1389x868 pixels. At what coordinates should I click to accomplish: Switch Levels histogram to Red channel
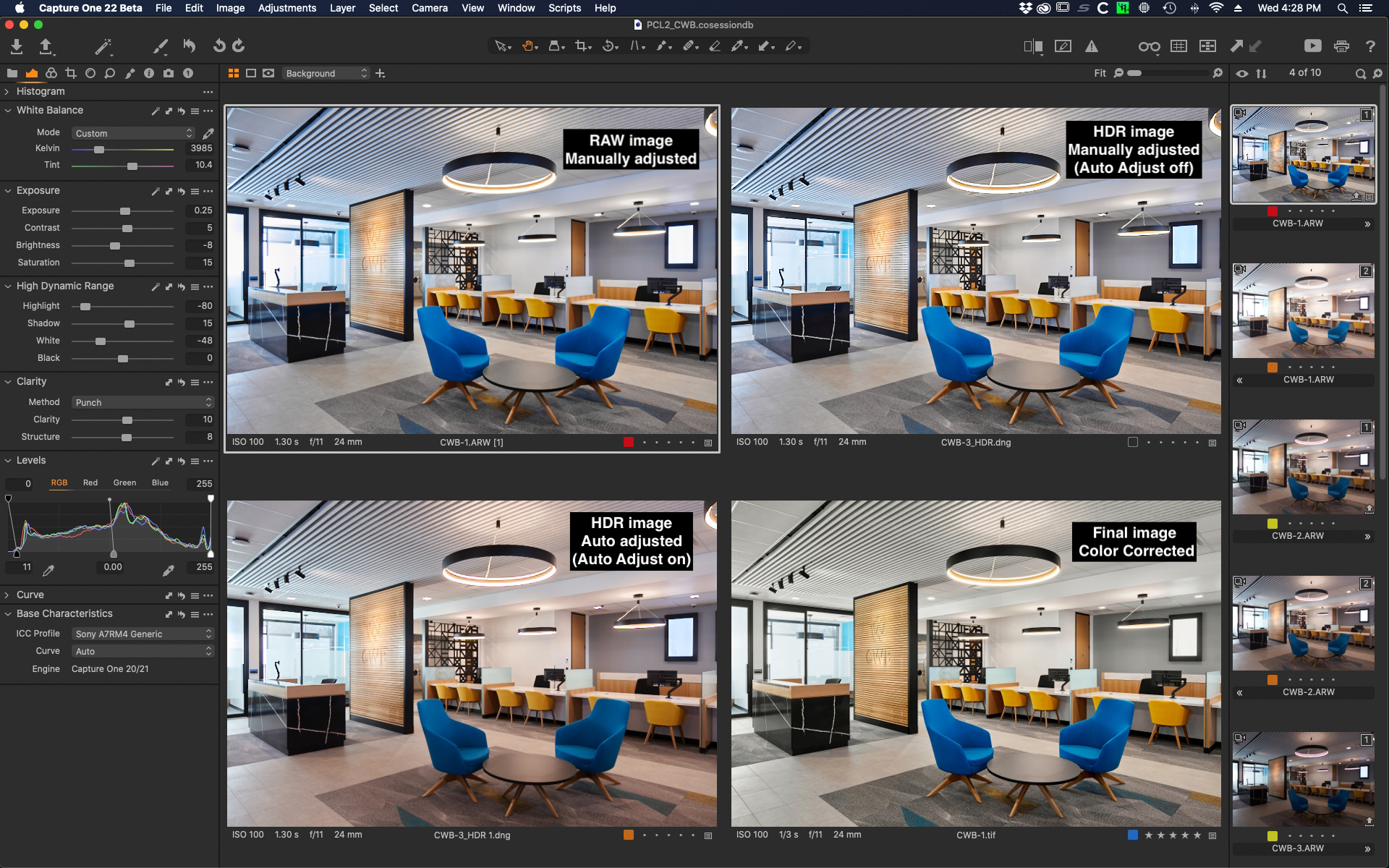coord(90,482)
